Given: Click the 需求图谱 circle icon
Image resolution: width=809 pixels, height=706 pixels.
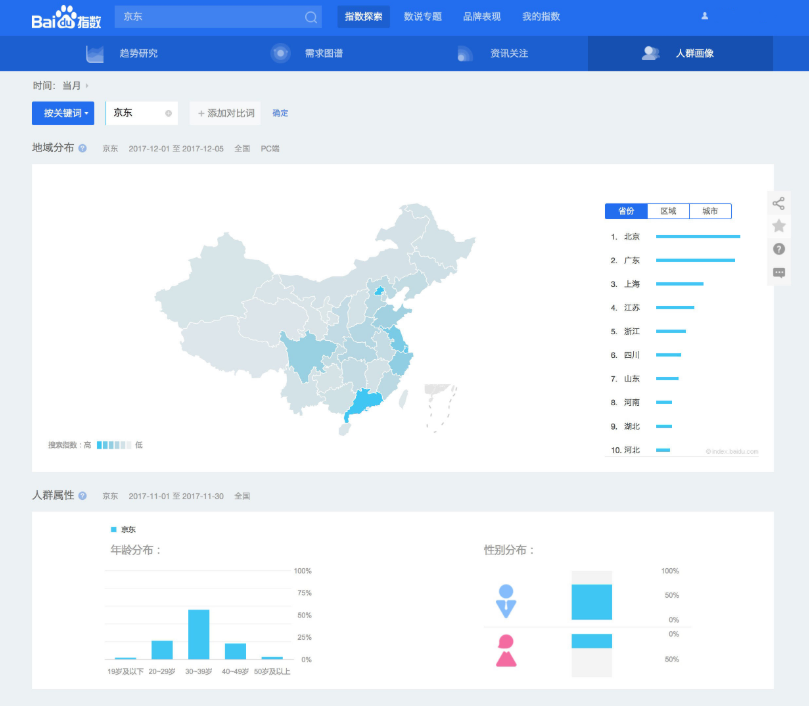Looking at the screenshot, I should (280, 53).
